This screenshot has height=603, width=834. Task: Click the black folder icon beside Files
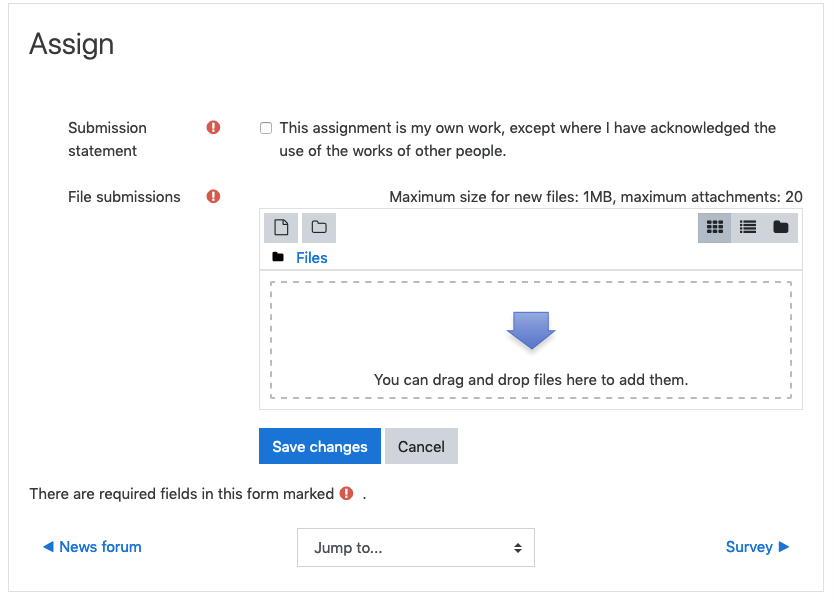tap(278, 257)
